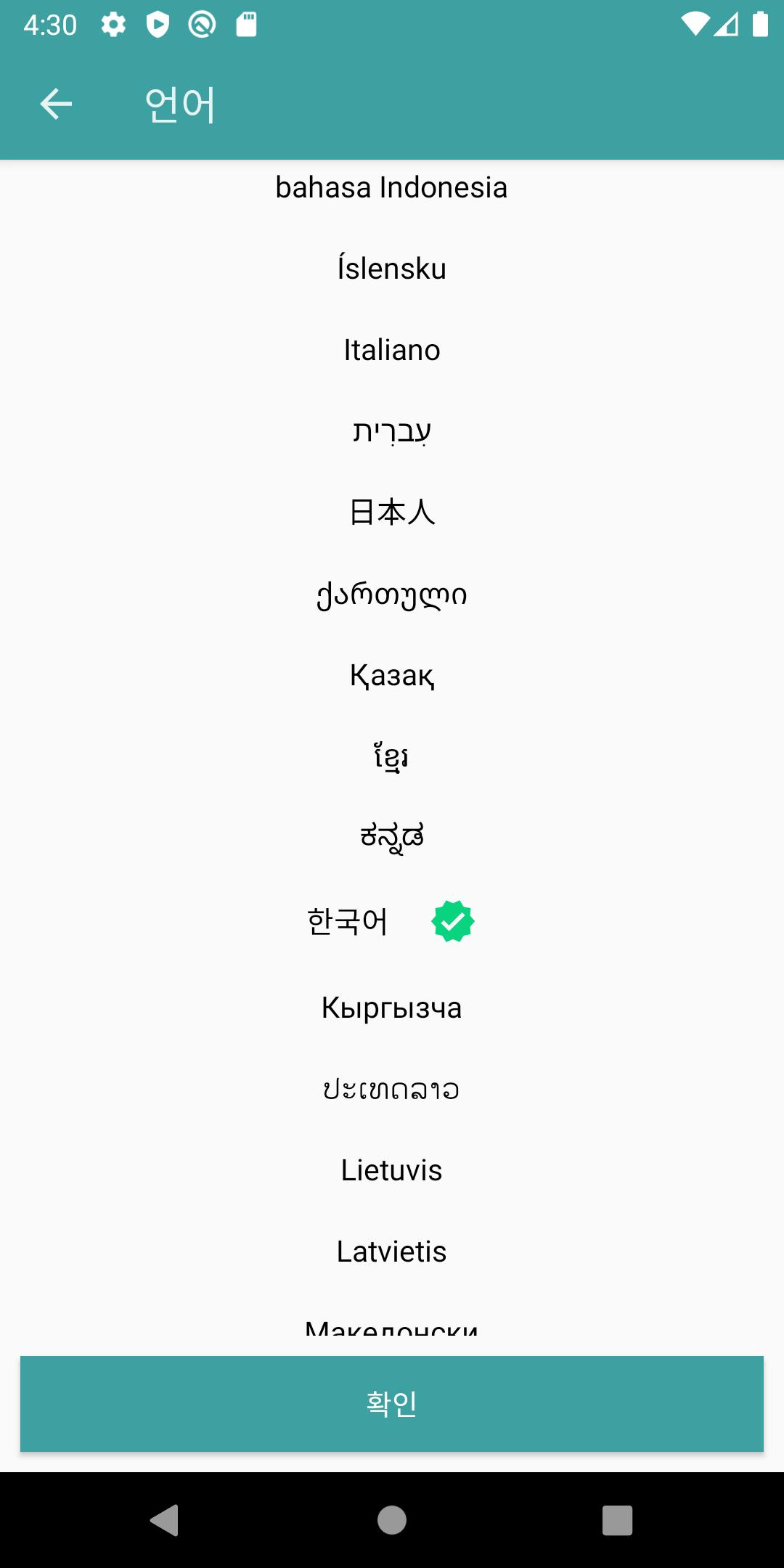This screenshot has height=1568, width=784.
Task: Open the settings gear in status bar
Action: pos(113,25)
